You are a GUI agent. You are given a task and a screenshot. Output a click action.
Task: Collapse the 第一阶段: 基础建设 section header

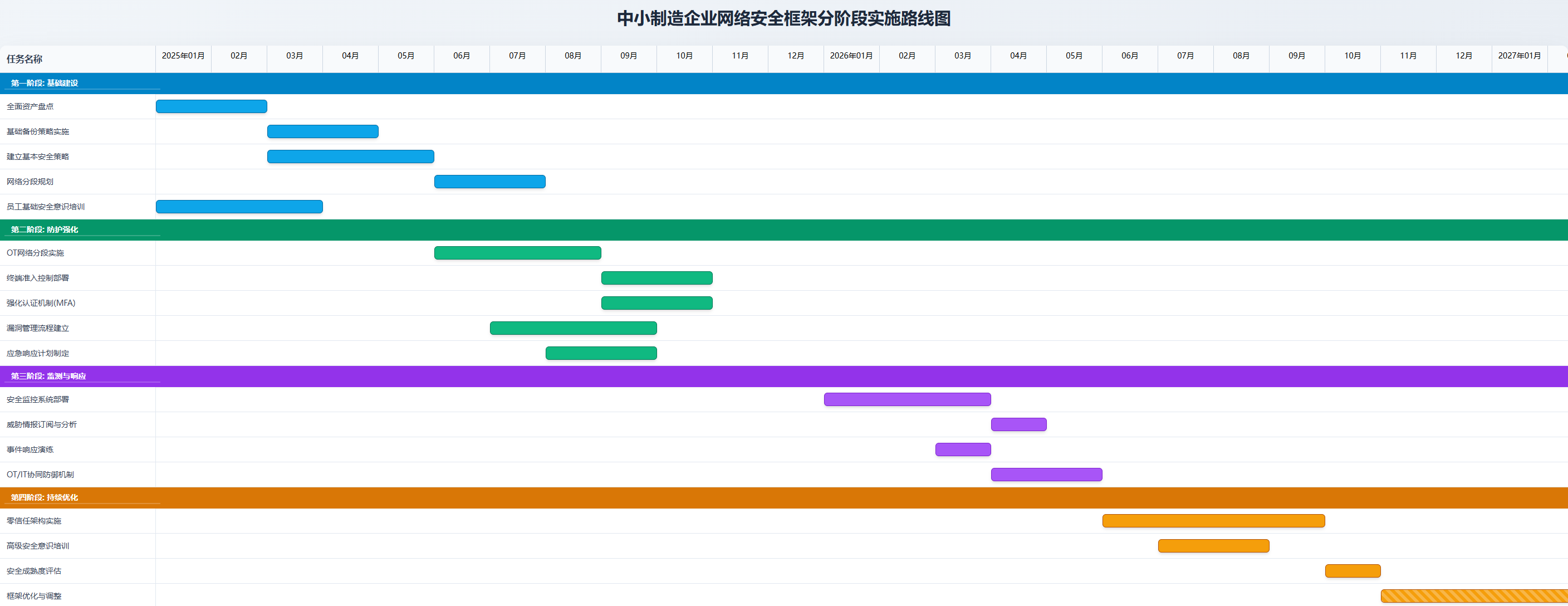[x=45, y=83]
